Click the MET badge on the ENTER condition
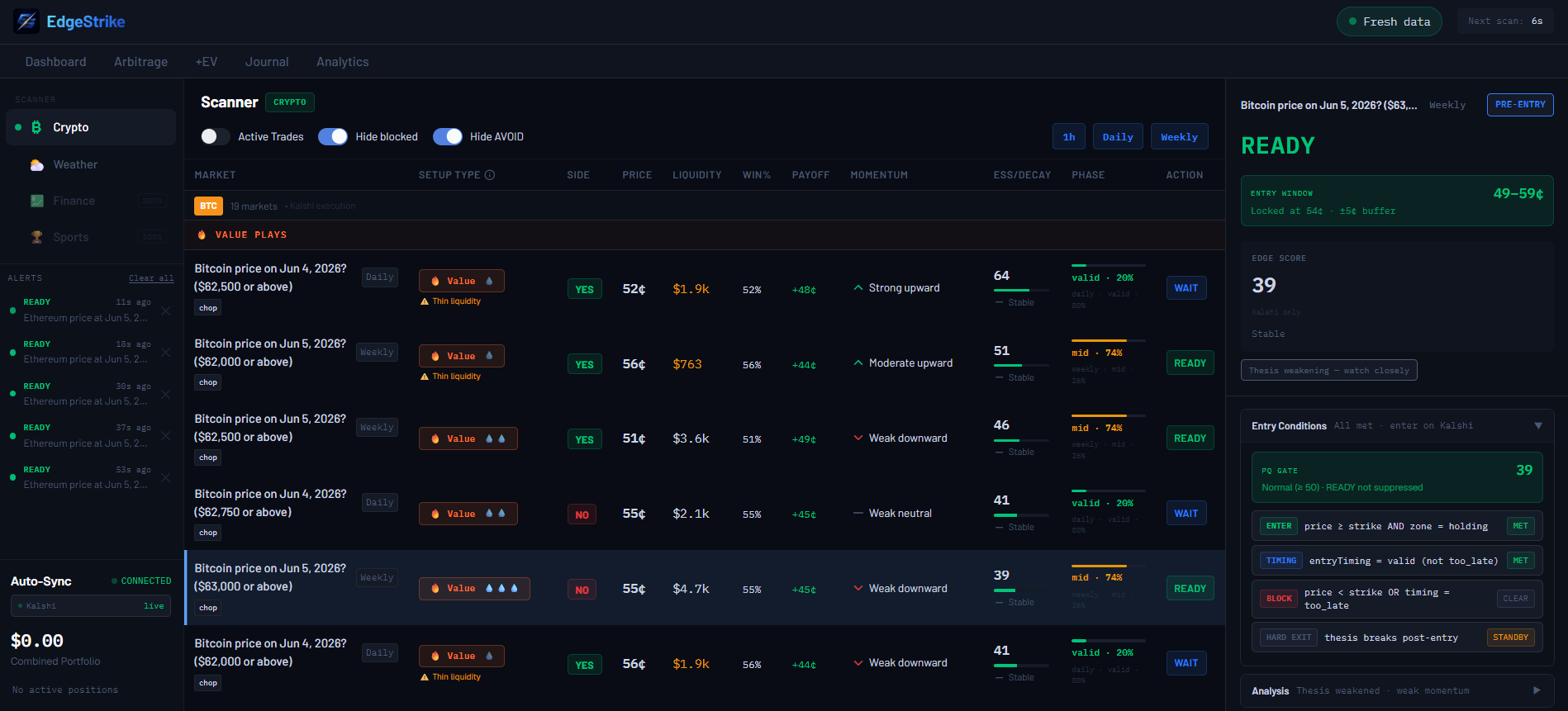The width and height of the screenshot is (1568, 711). pyautogui.click(x=1520, y=526)
